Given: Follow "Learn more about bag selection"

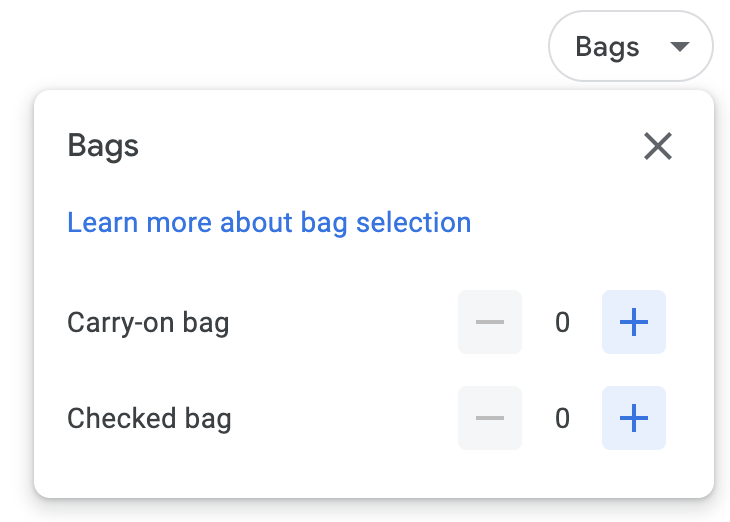Looking at the screenshot, I should (x=269, y=222).
